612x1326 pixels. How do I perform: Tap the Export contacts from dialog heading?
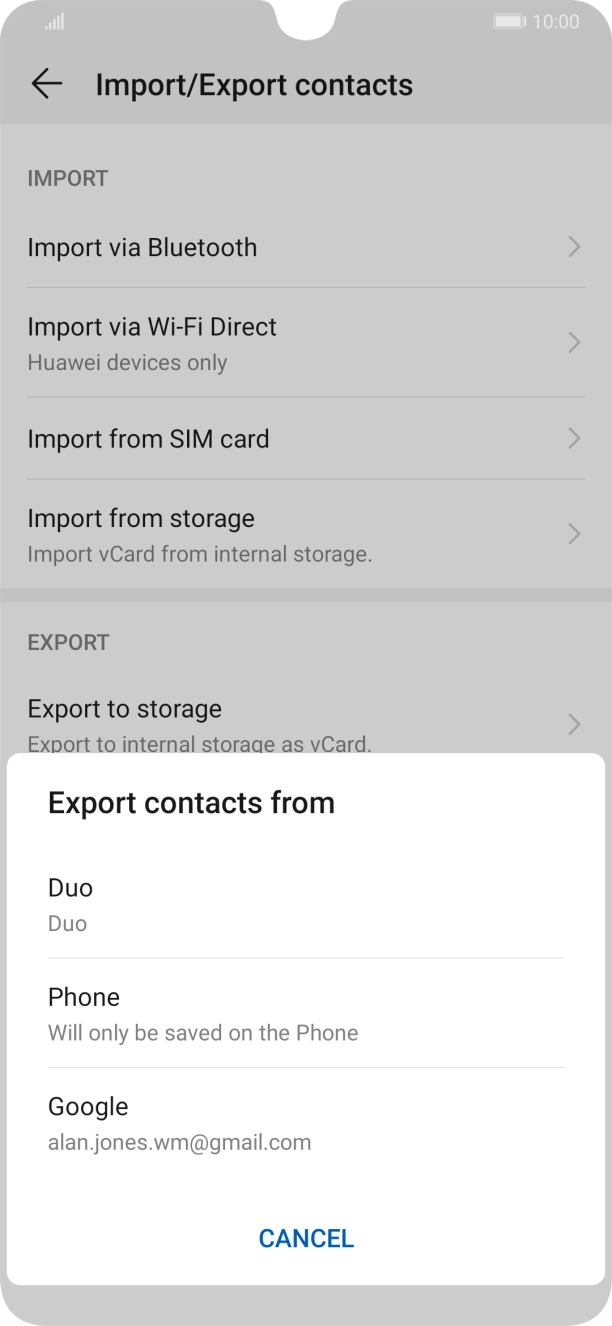191,802
